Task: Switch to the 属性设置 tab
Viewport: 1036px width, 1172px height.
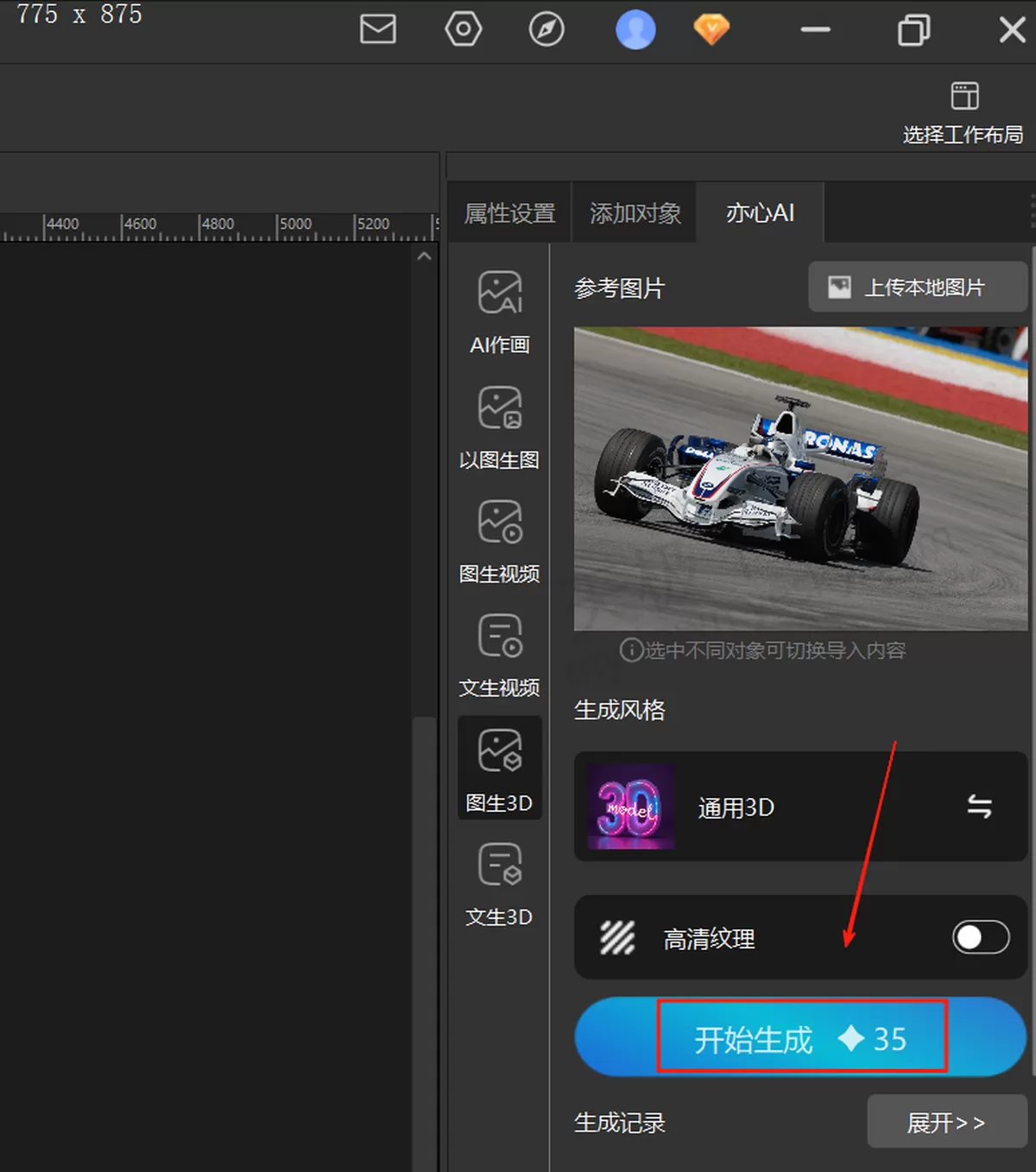Action: click(509, 212)
